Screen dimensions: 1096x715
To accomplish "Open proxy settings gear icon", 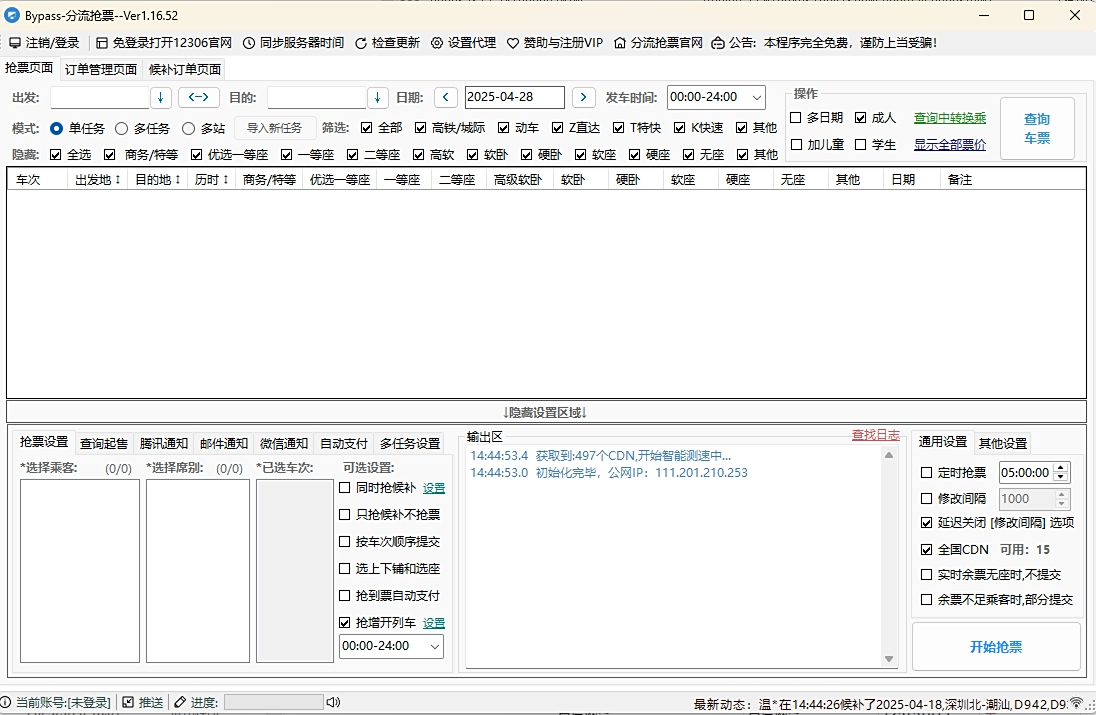I will pyautogui.click(x=437, y=43).
